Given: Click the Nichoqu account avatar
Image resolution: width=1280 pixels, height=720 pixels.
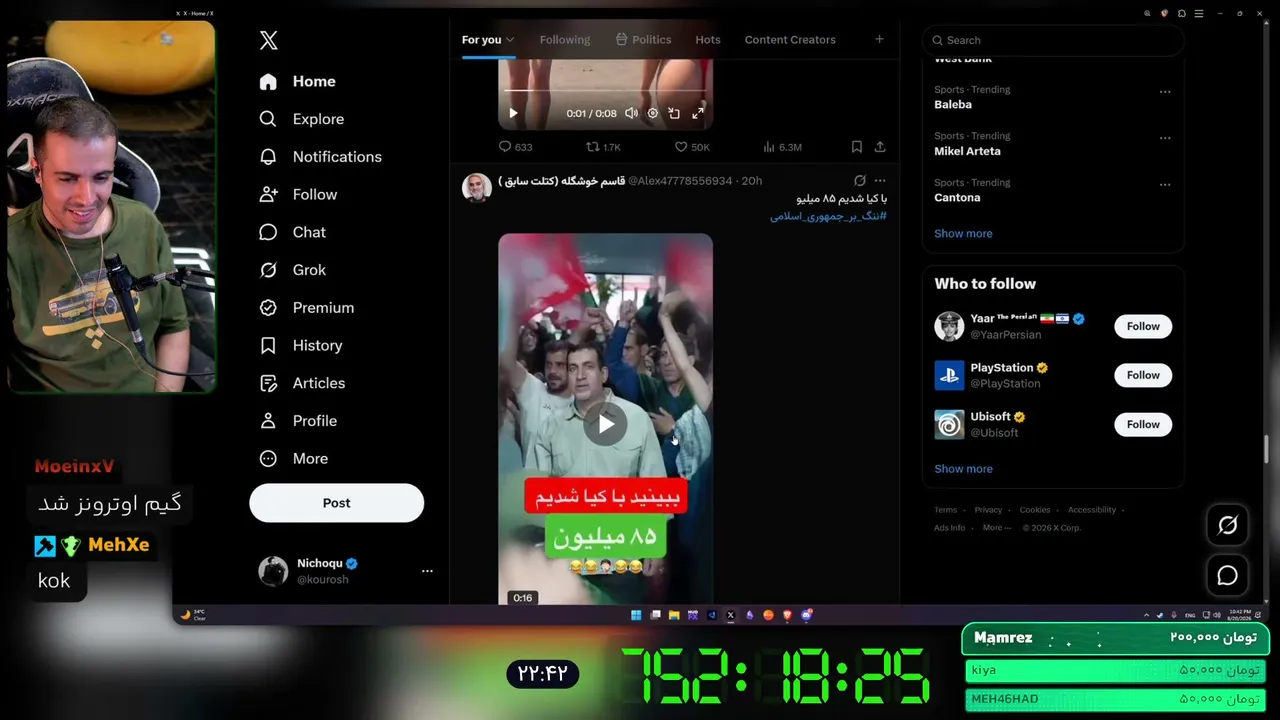Looking at the screenshot, I should point(273,571).
